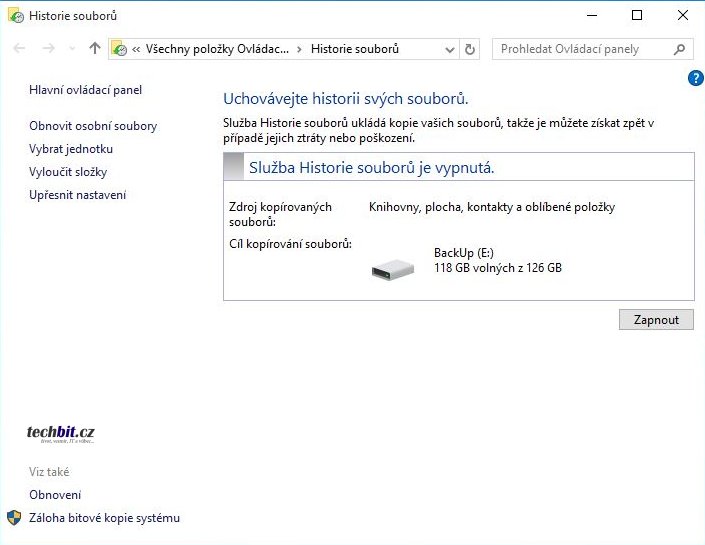Viewport: 705px width, 545px height.
Task: Expand the address bar history dropdown
Action: coord(449,49)
